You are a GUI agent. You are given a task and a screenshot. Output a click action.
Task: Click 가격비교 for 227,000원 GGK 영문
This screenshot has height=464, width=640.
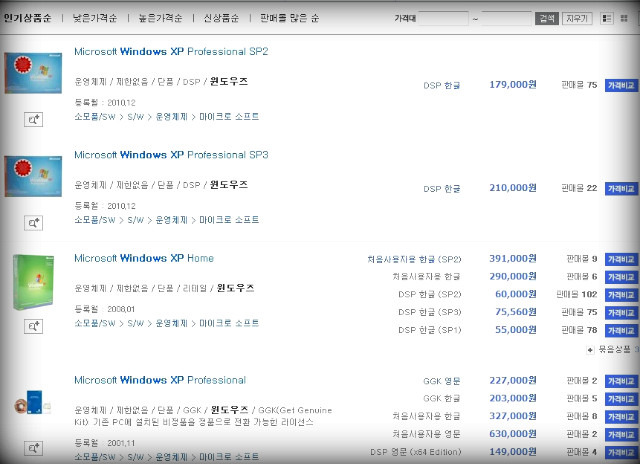point(621,381)
